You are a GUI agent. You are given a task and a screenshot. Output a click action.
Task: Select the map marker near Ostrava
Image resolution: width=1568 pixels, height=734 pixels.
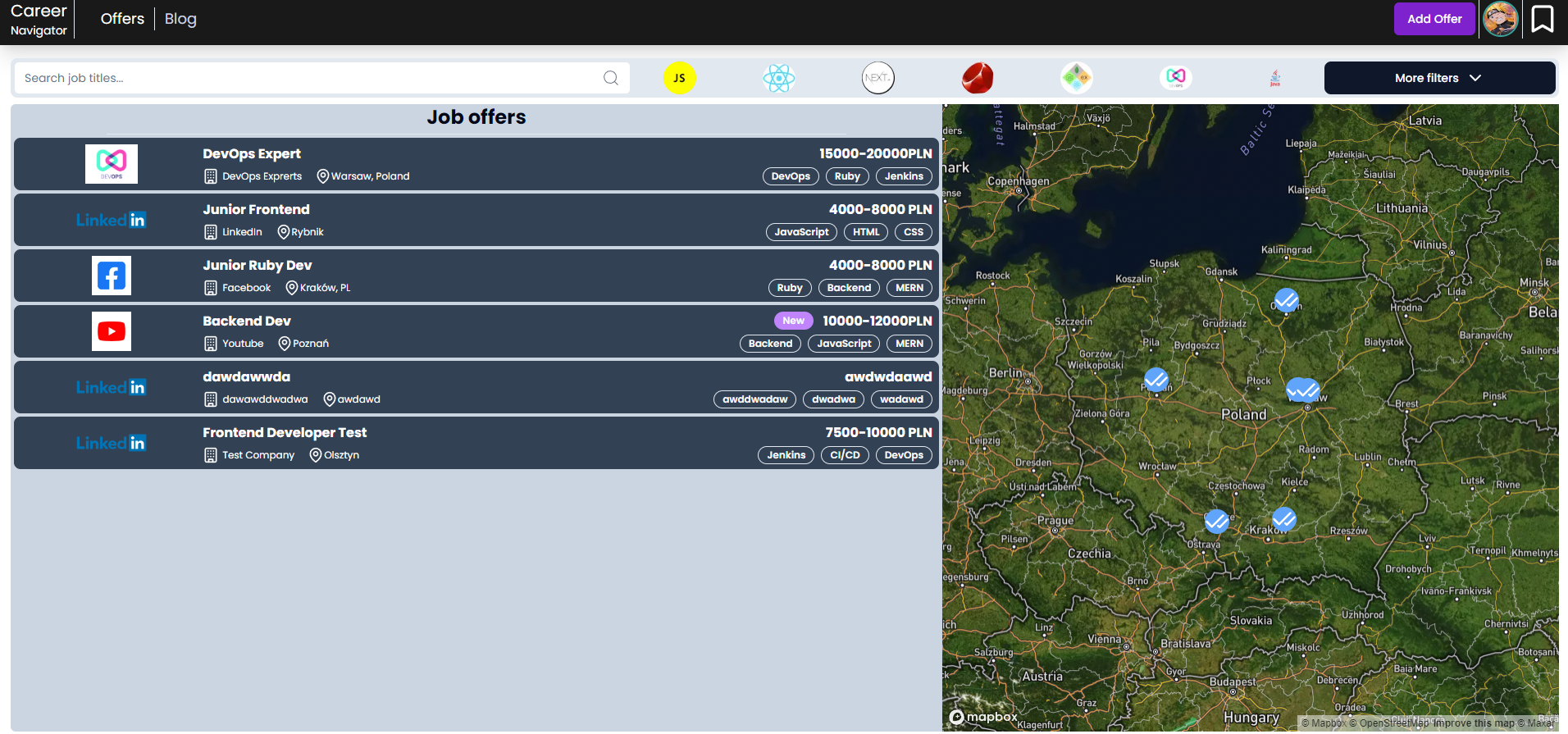tap(1216, 522)
